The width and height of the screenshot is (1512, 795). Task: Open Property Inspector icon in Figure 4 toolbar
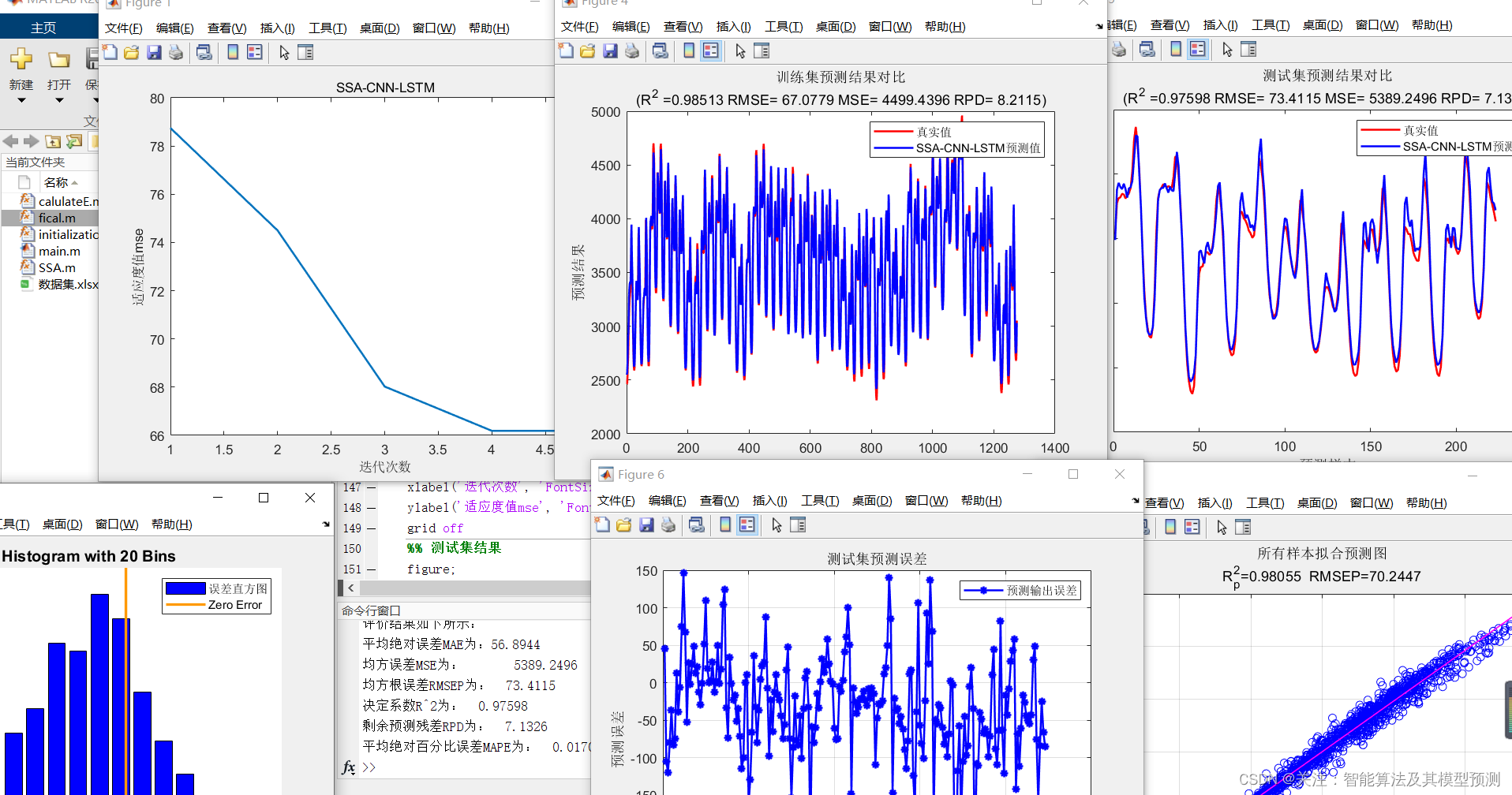click(762, 50)
